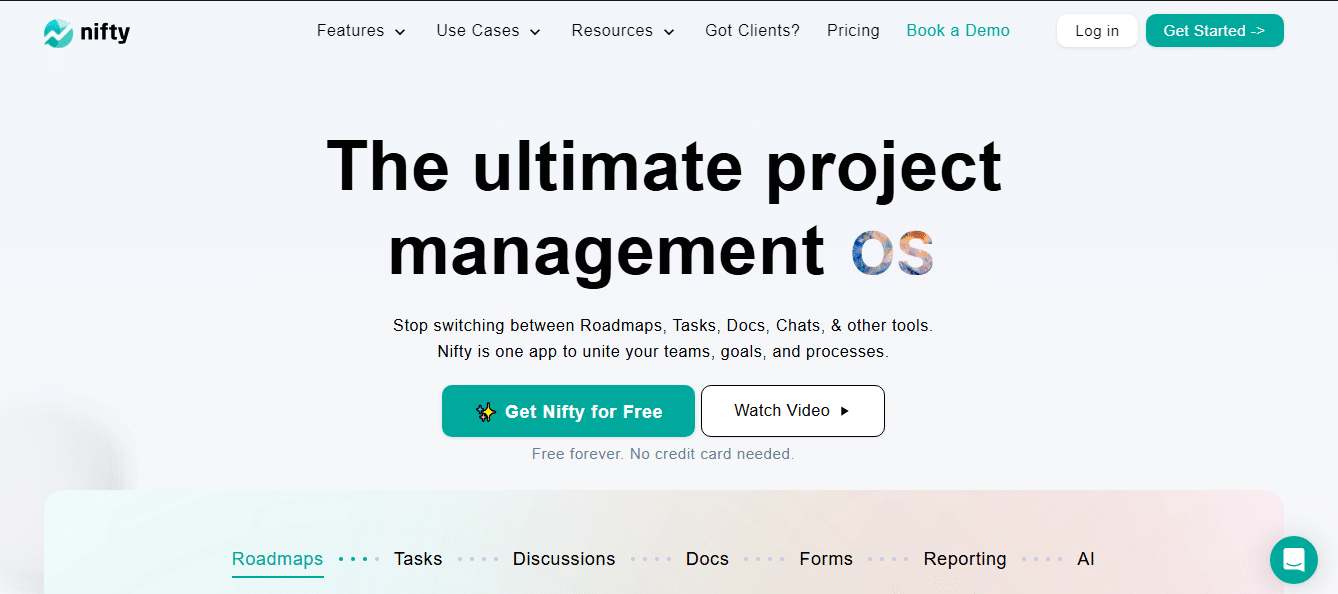Open the Reporting tab

(x=965, y=559)
